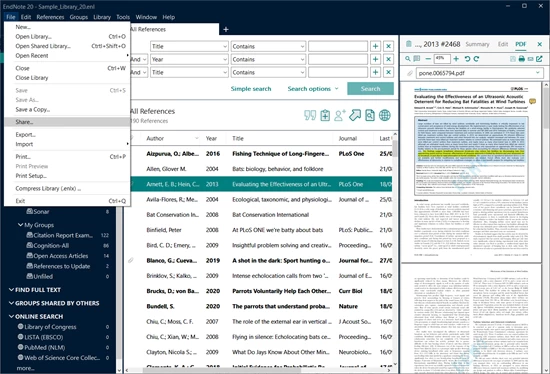Screen dimensions: 550x374
Task: Click the first PDF page thumbnail
Action: click(471, 172)
